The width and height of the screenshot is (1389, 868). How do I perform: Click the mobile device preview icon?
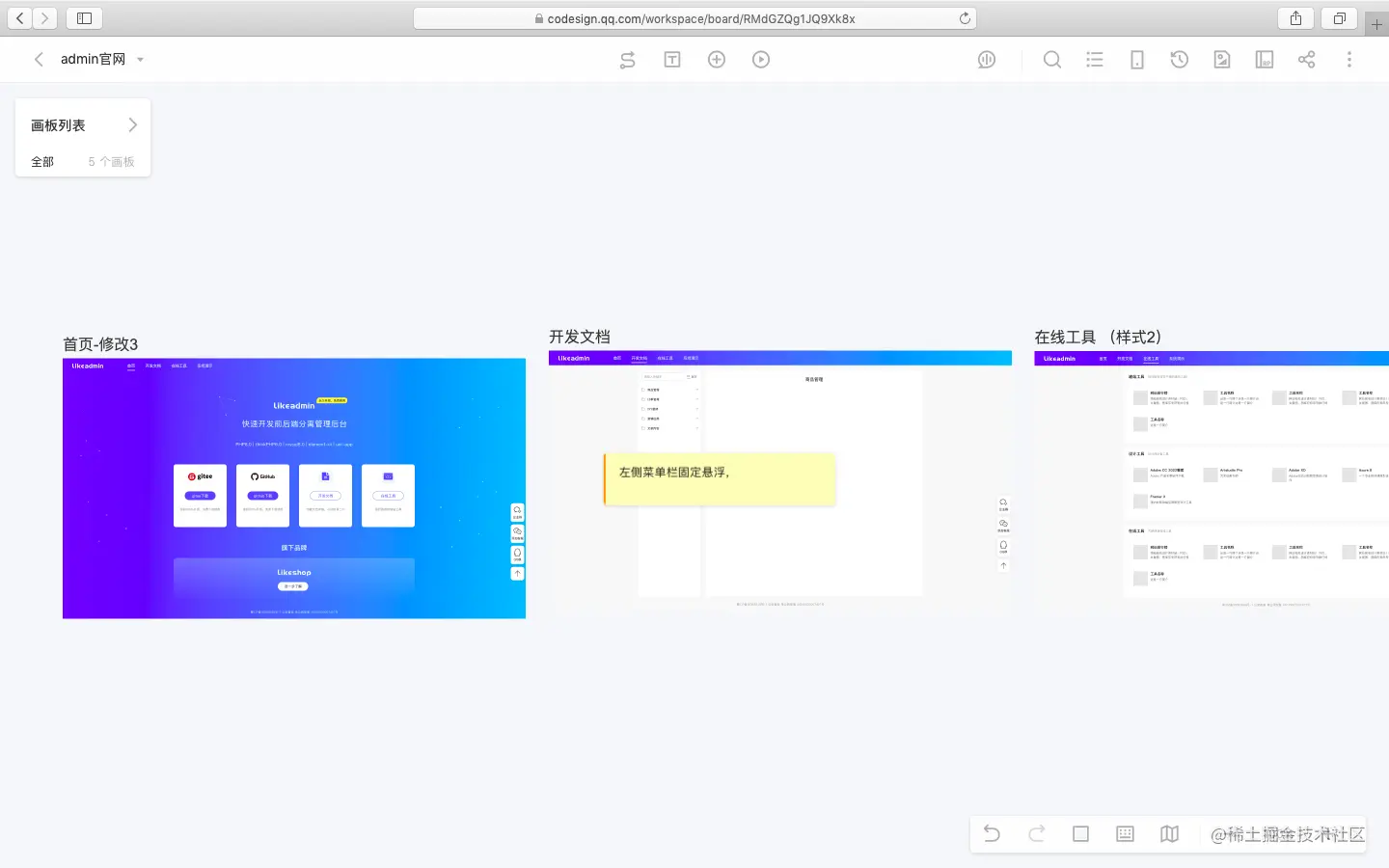coord(1137,60)
